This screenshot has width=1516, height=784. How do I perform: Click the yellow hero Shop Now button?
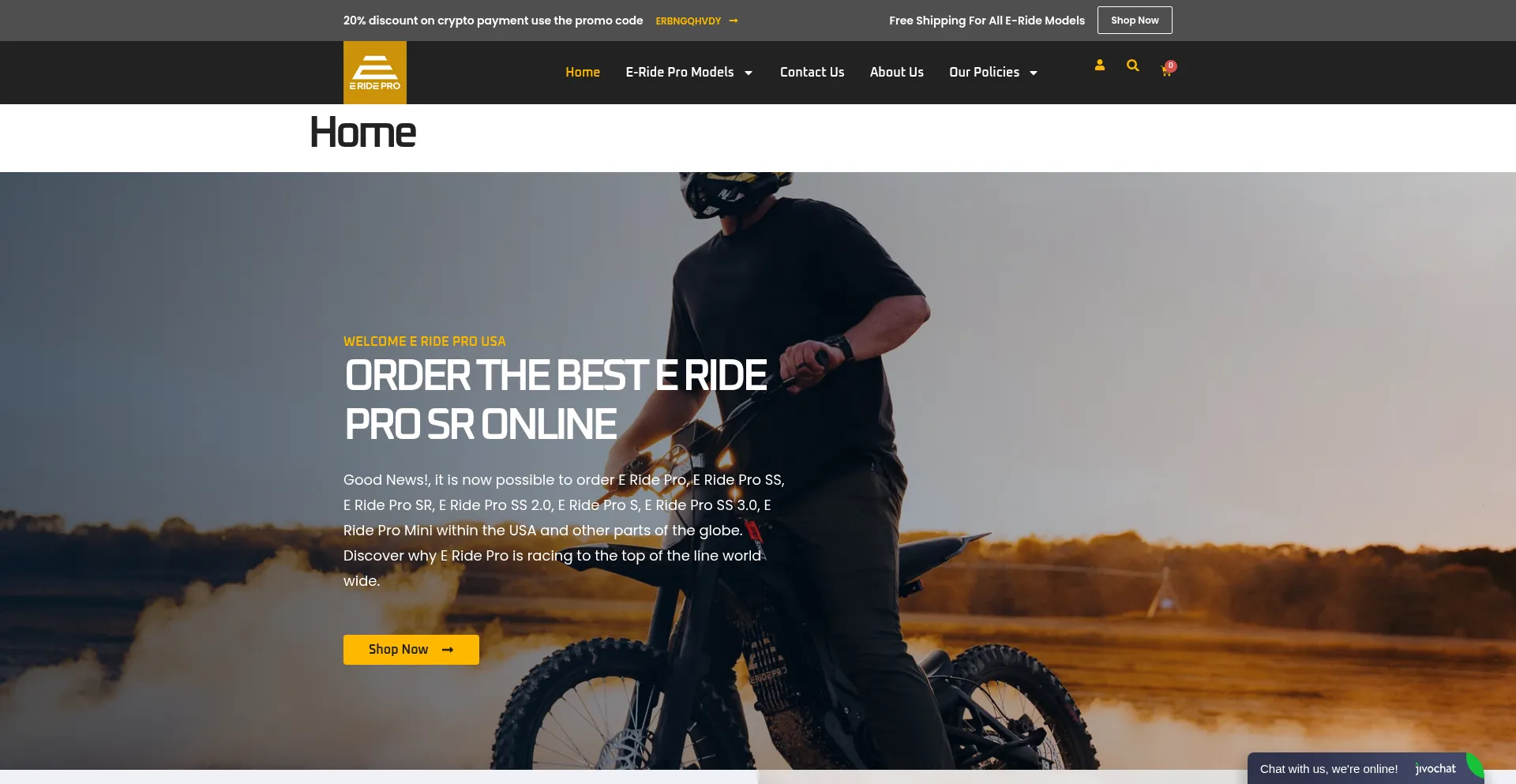[x=411, y=650]
